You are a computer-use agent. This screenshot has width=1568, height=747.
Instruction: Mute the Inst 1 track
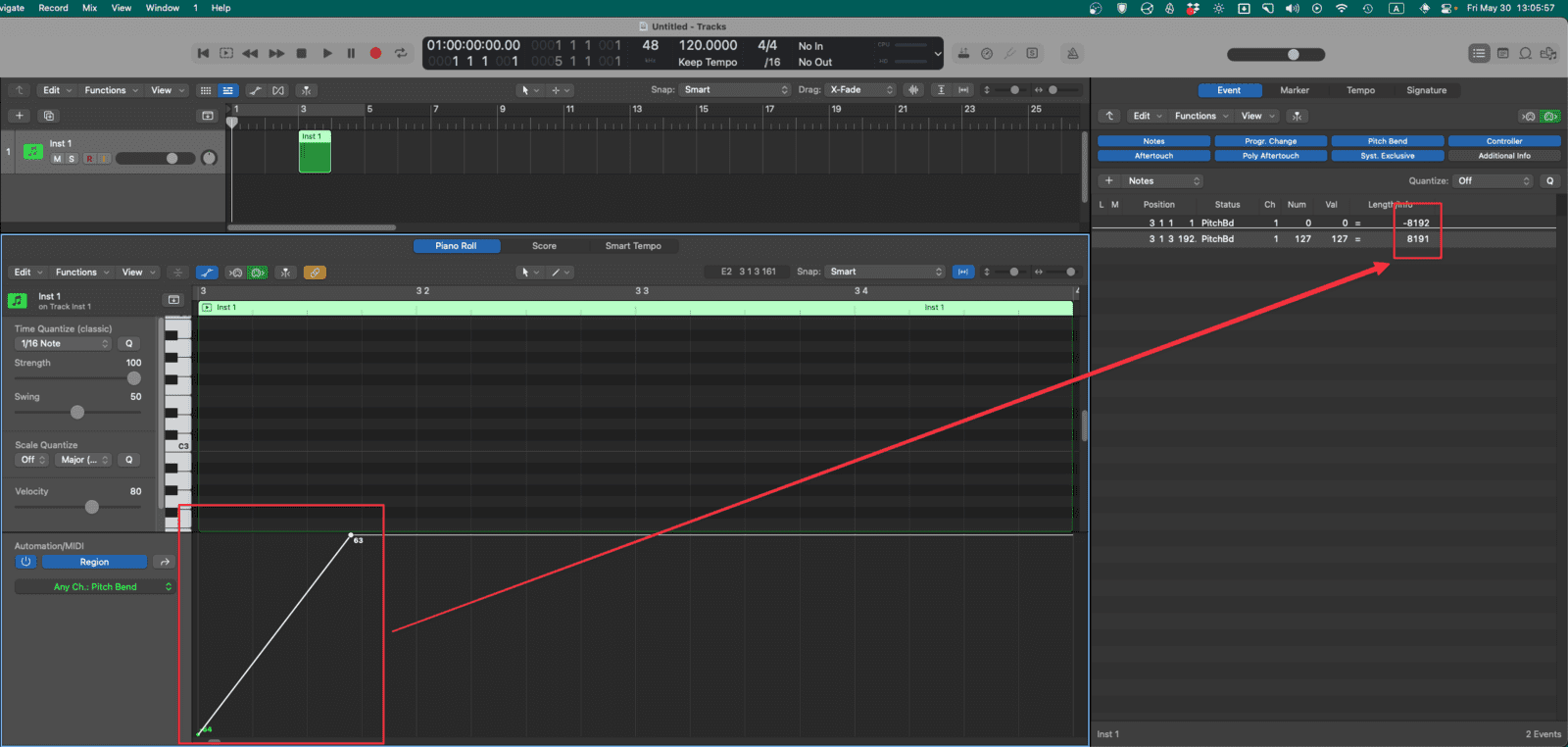click(x=57, y=159)
